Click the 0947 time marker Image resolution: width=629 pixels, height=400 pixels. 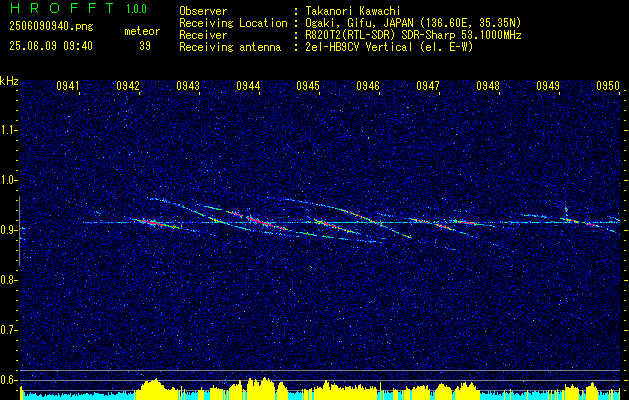[x=428, y=86]
